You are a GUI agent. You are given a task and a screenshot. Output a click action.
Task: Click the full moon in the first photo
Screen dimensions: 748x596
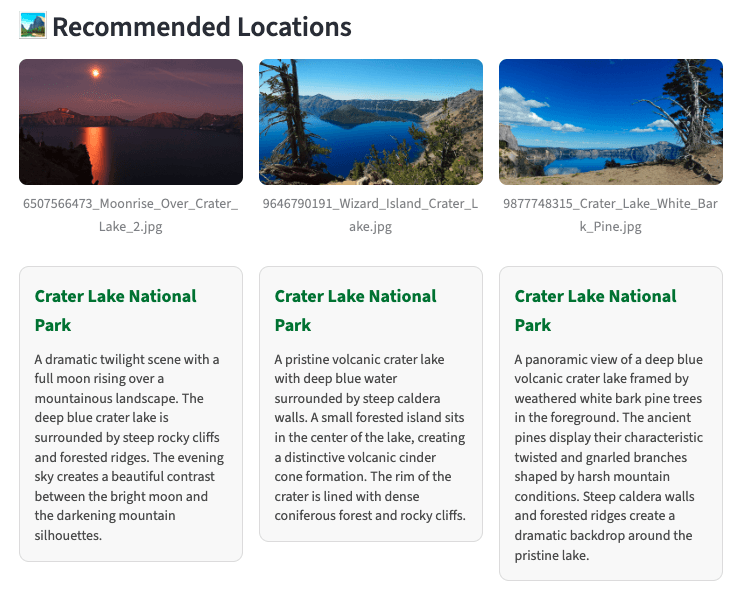click(x=96, y=73)
